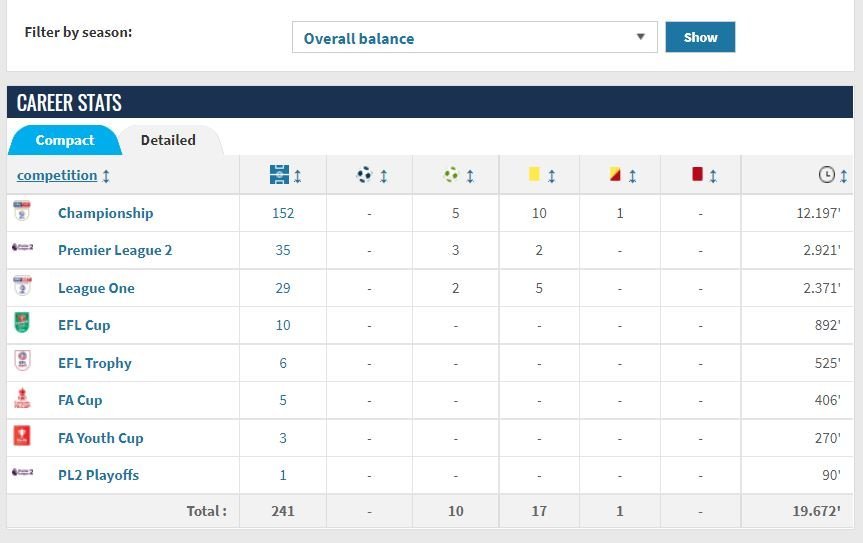Click the FA Youth Cup logo

click(22, 437)
